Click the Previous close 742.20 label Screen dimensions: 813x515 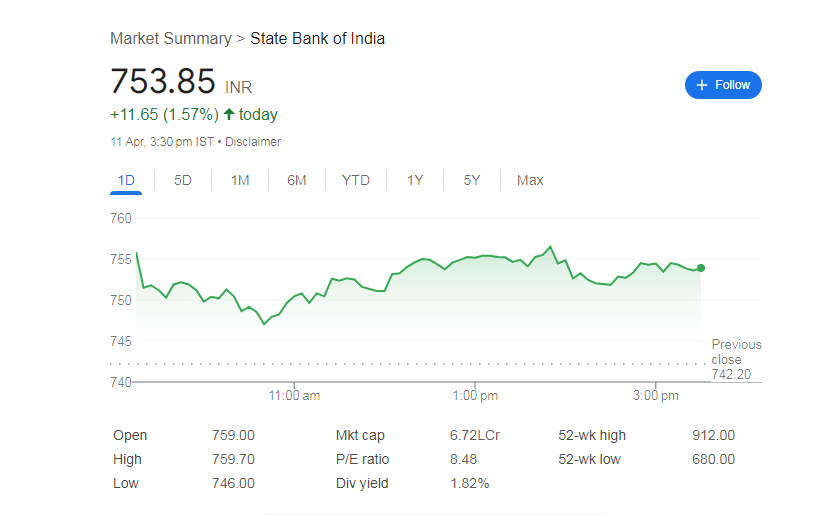pos(736,360)
